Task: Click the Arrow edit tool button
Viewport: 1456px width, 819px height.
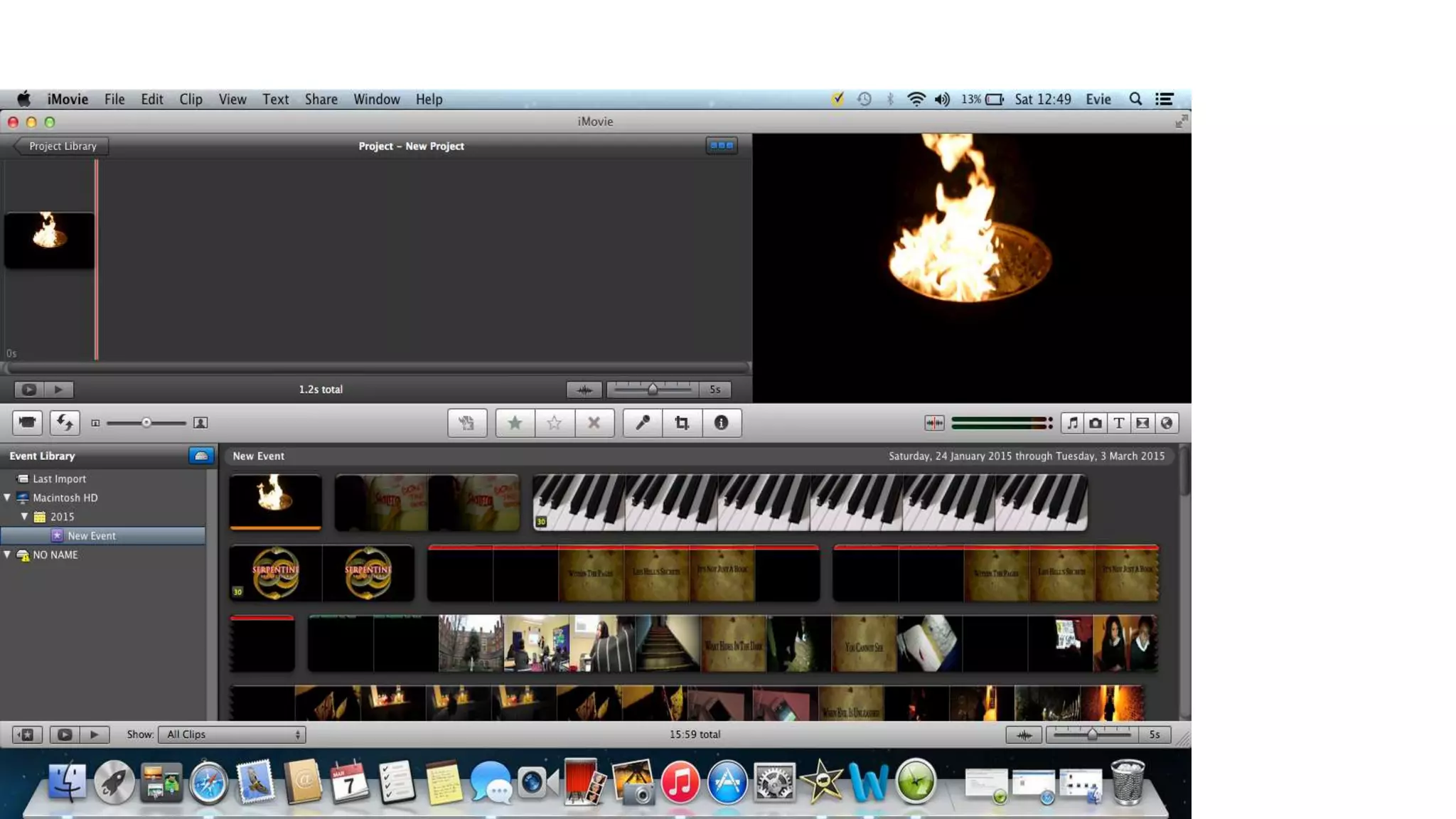Action: point(467,423)
